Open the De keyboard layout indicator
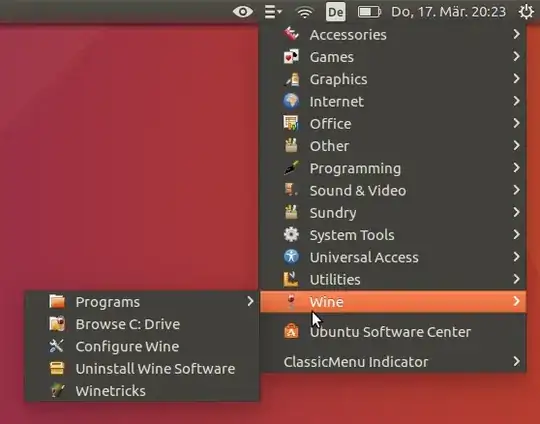 click(335, 12)
